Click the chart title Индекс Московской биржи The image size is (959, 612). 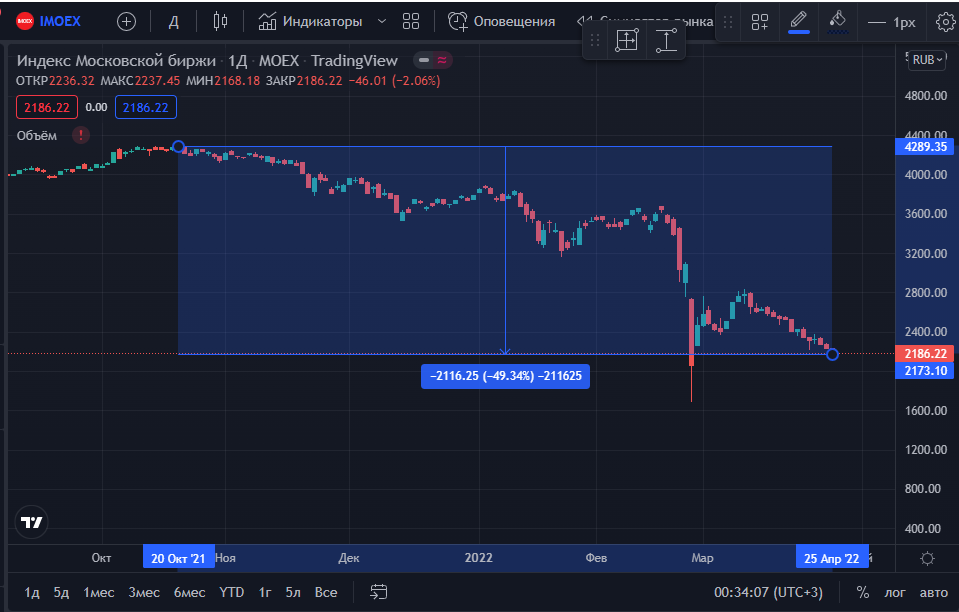(116, 61)
